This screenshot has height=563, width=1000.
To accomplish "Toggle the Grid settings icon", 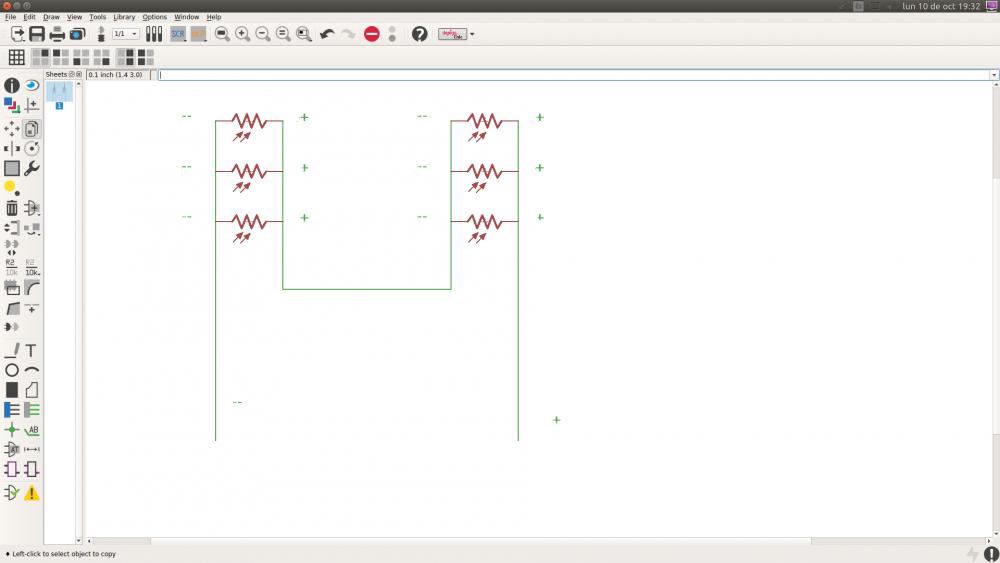I will pyautogui.click(x=17, y=57).
